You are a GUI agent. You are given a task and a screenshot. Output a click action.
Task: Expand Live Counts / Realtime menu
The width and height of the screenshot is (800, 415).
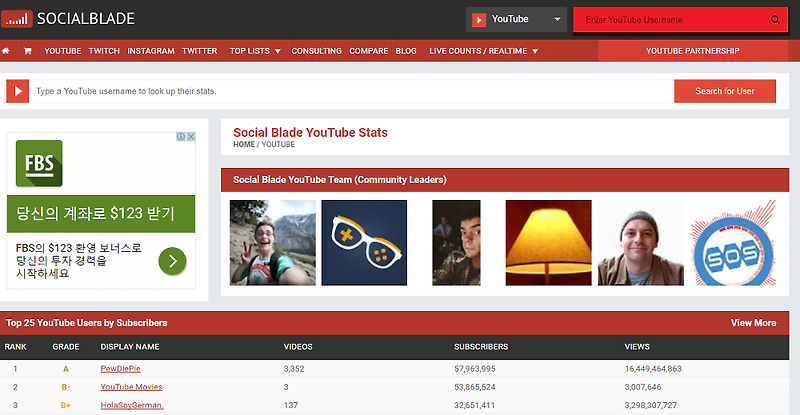pos(483,51)
